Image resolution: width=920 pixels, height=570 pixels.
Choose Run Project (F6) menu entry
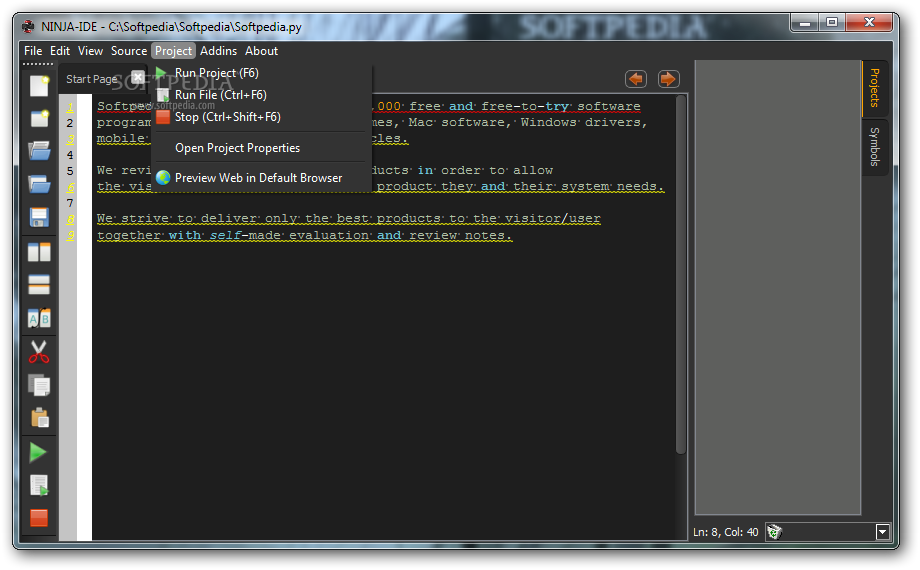pos(262,73)
